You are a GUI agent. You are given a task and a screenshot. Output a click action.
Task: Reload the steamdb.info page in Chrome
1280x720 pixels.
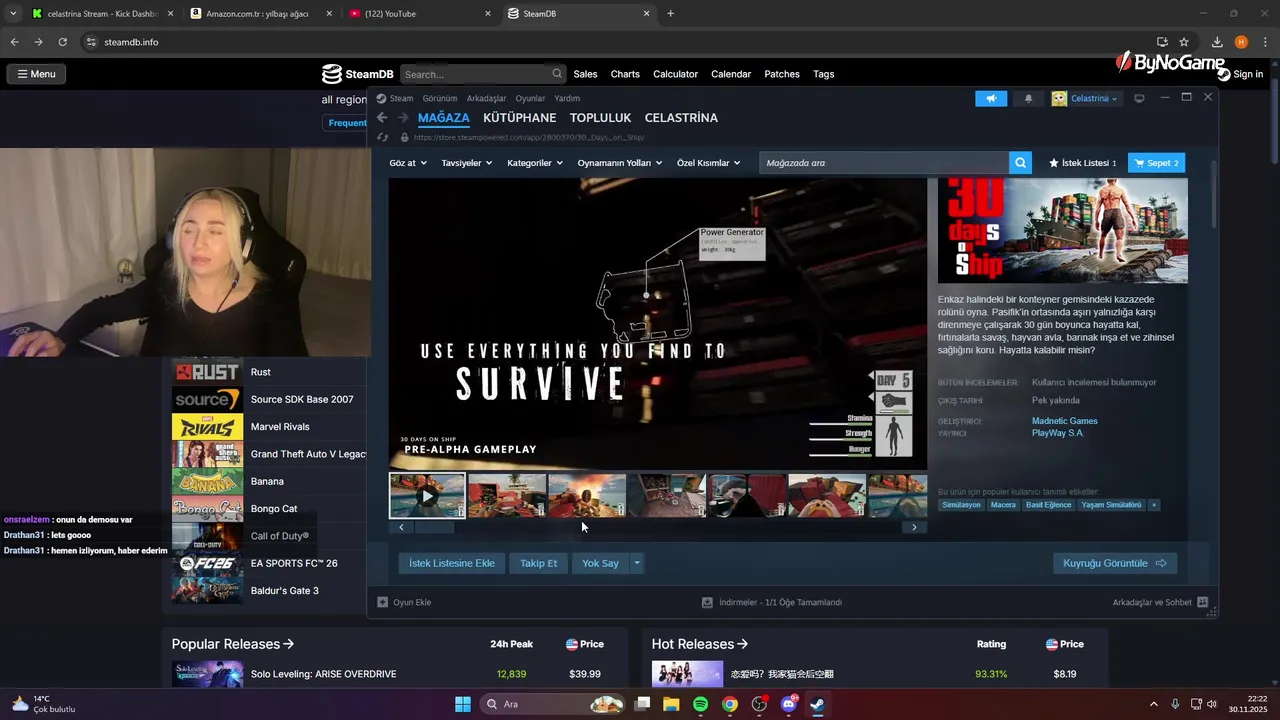62,42
